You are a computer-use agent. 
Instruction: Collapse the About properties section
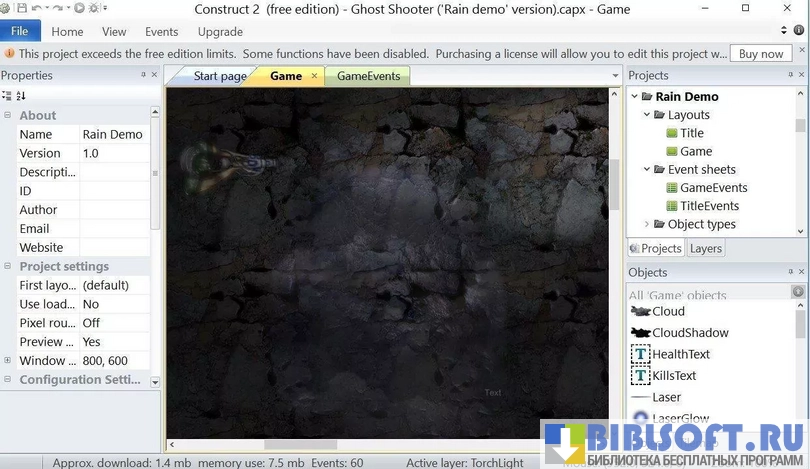pos(8,115)
